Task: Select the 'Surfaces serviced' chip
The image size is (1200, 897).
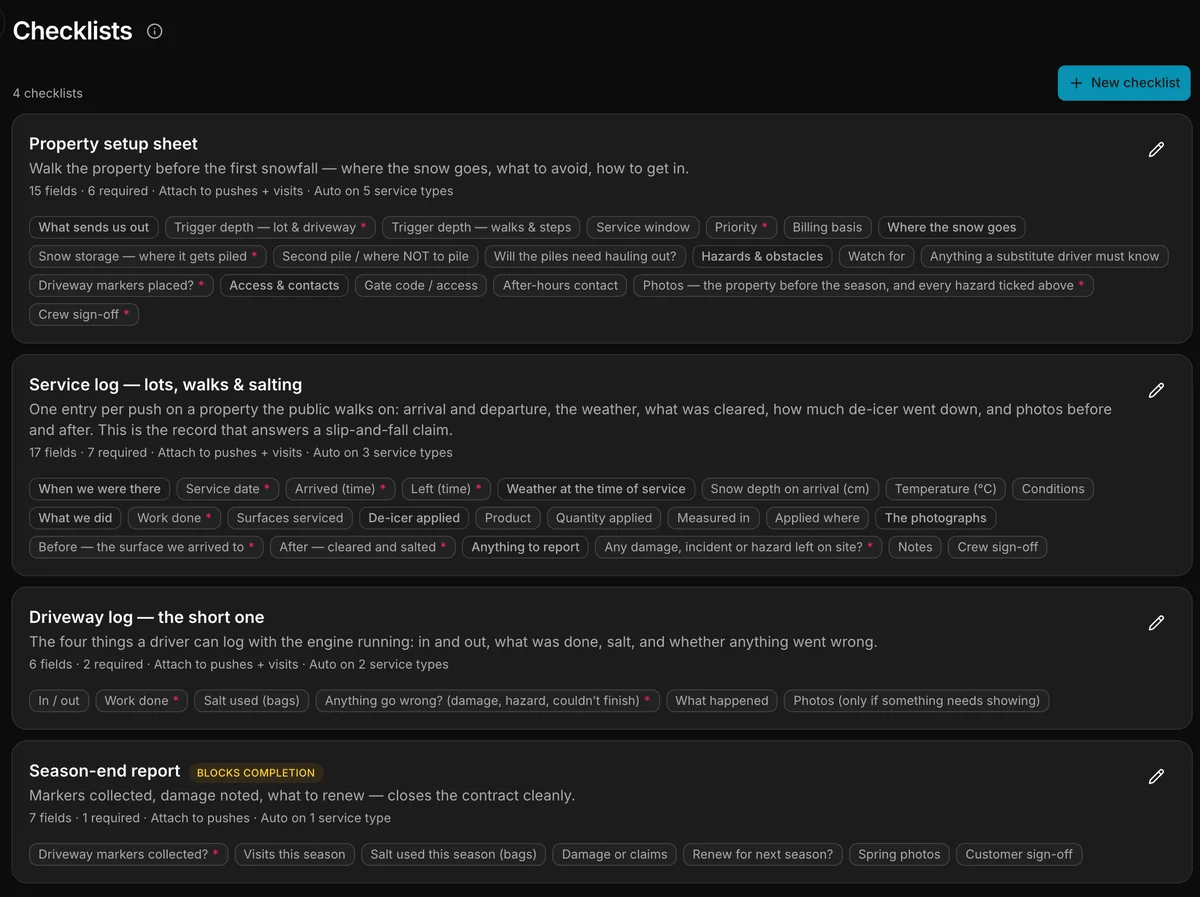Action: (290, 518)
